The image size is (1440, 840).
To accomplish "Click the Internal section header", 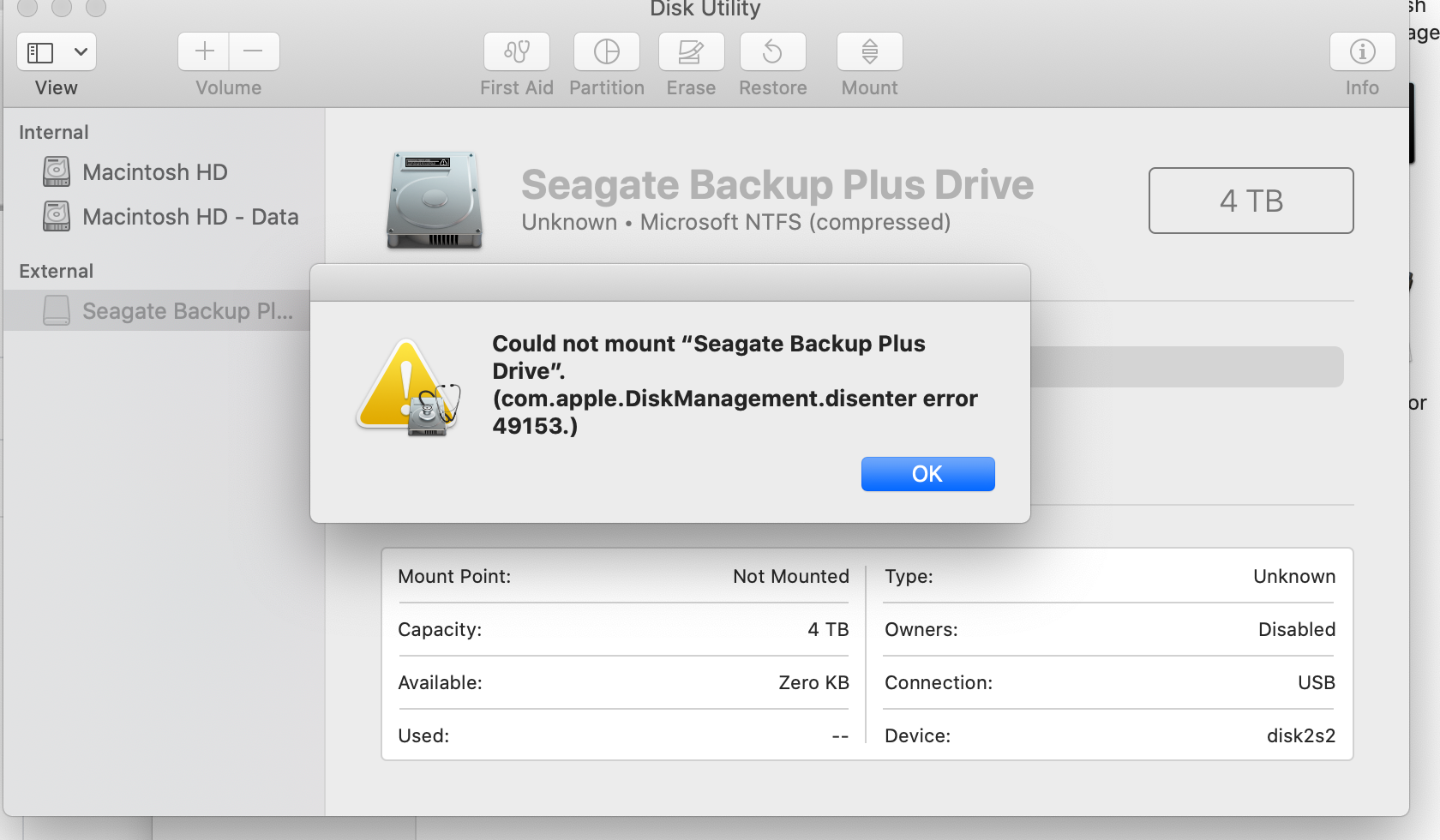I will pyautogui.click(x=54, y=132).
